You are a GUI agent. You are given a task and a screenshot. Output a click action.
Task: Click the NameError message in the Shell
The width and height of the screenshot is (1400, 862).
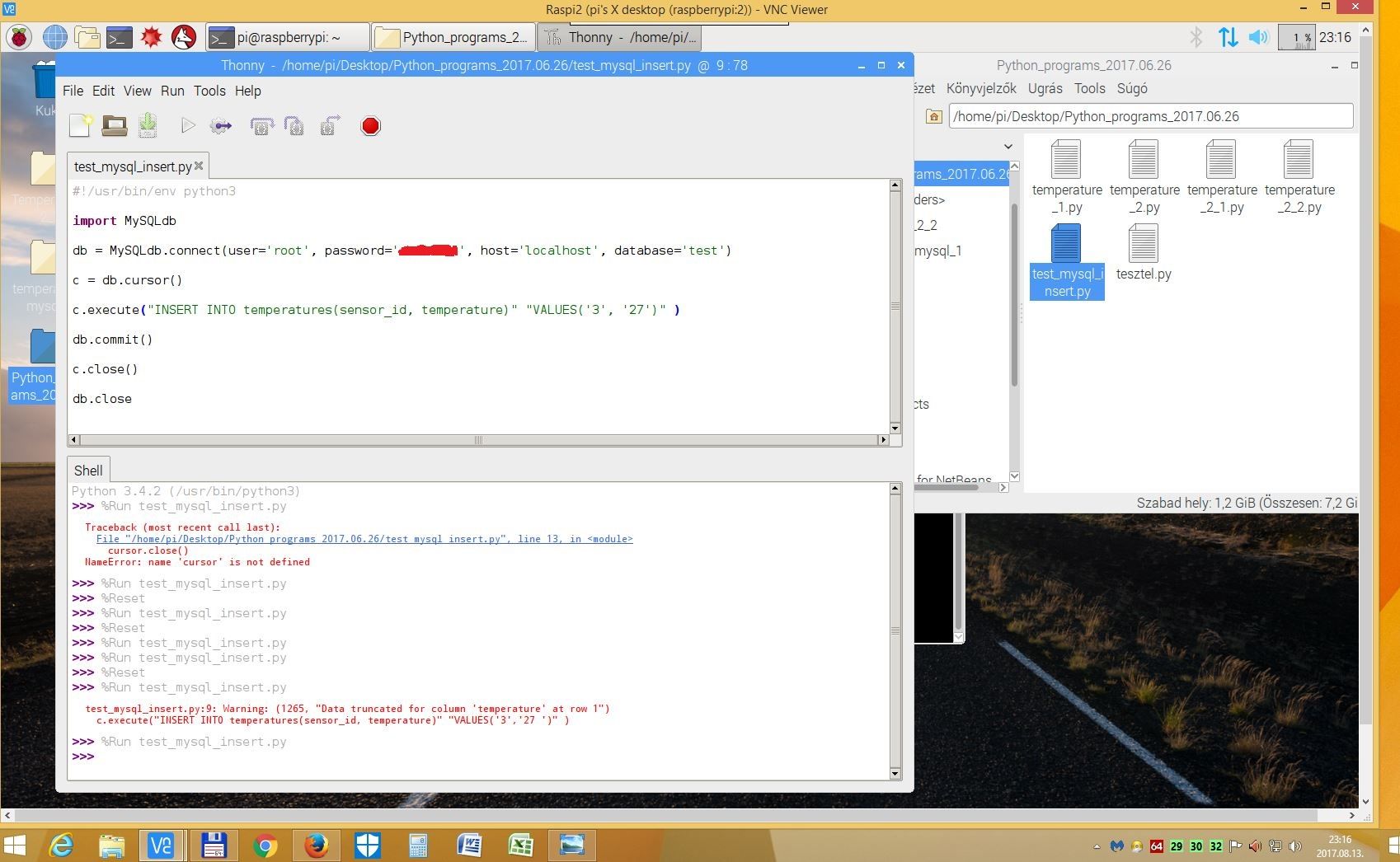[197, 562]
